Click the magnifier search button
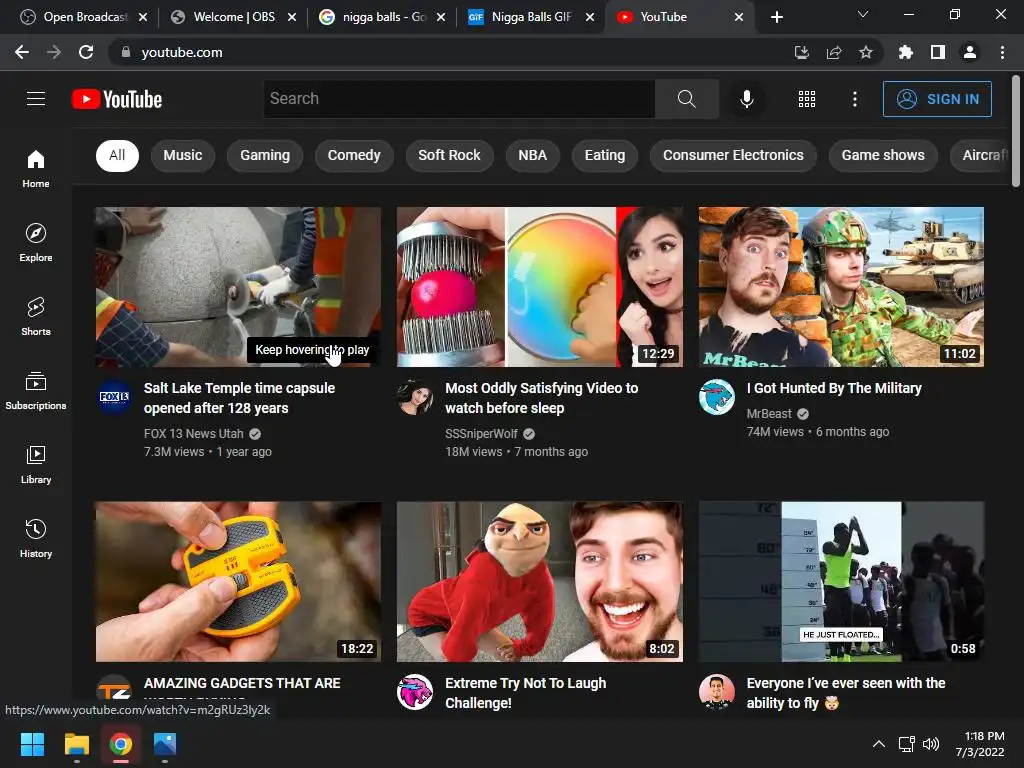The image size is (1024, 768). 686,99
